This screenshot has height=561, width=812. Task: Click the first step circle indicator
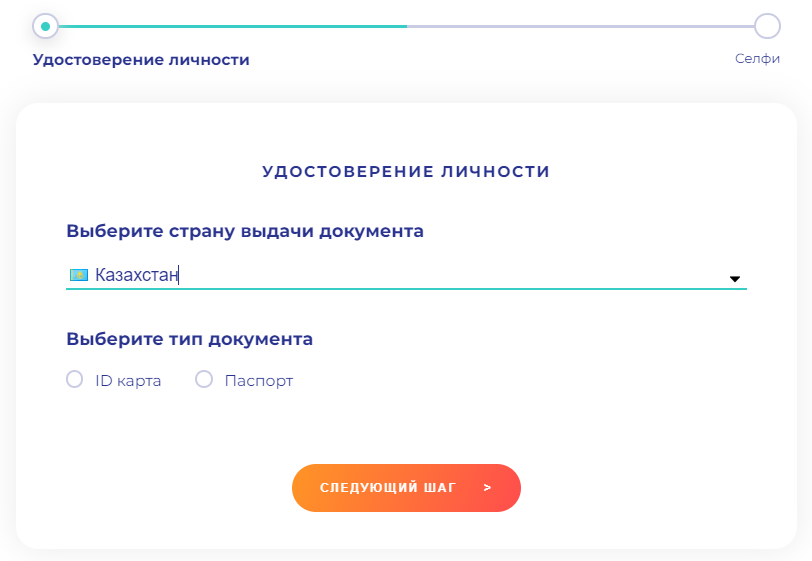tap(45, 26)
